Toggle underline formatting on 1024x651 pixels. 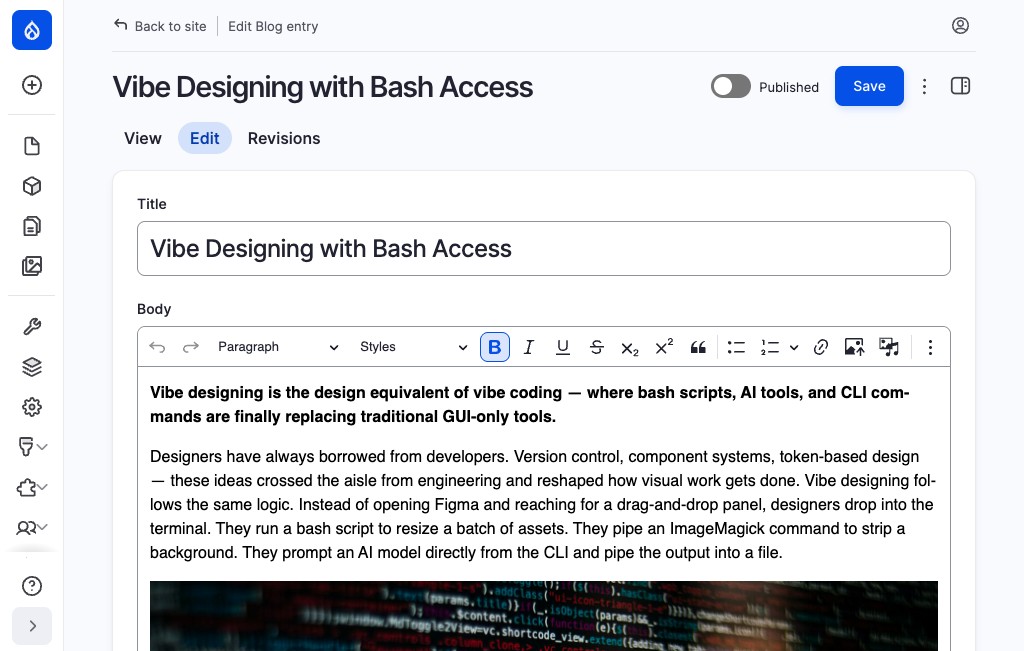tap(563, 347)
